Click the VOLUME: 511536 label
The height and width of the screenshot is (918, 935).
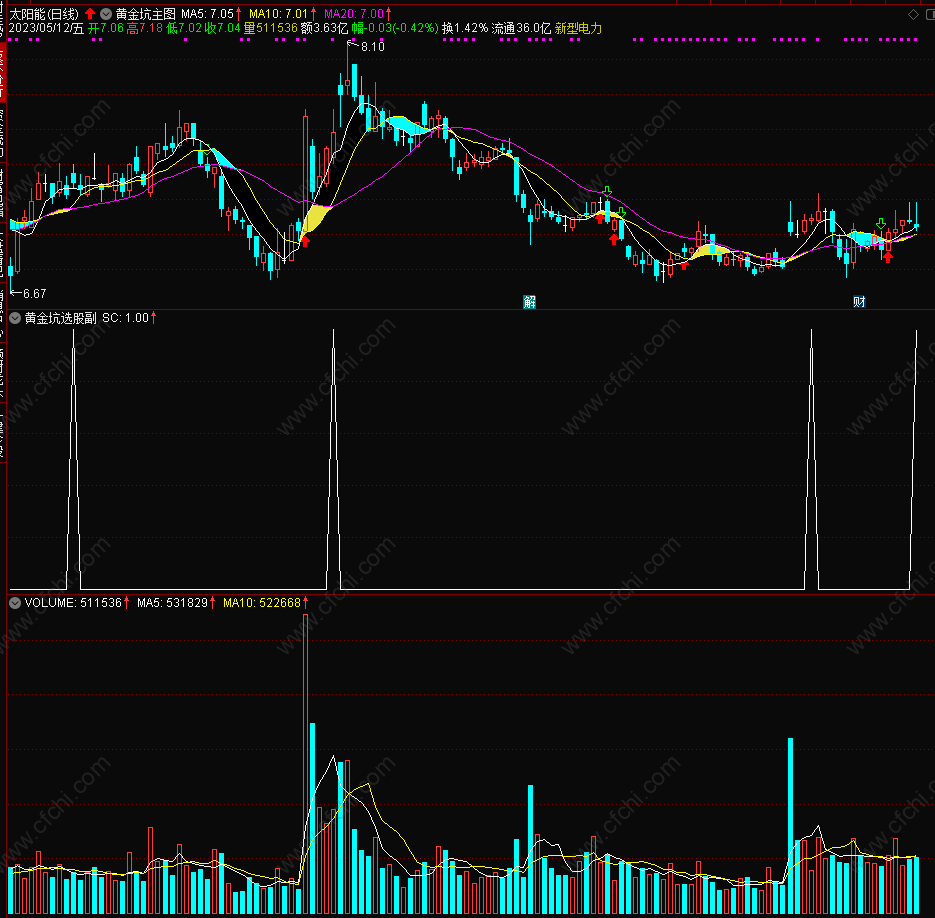tap(73, 603)
